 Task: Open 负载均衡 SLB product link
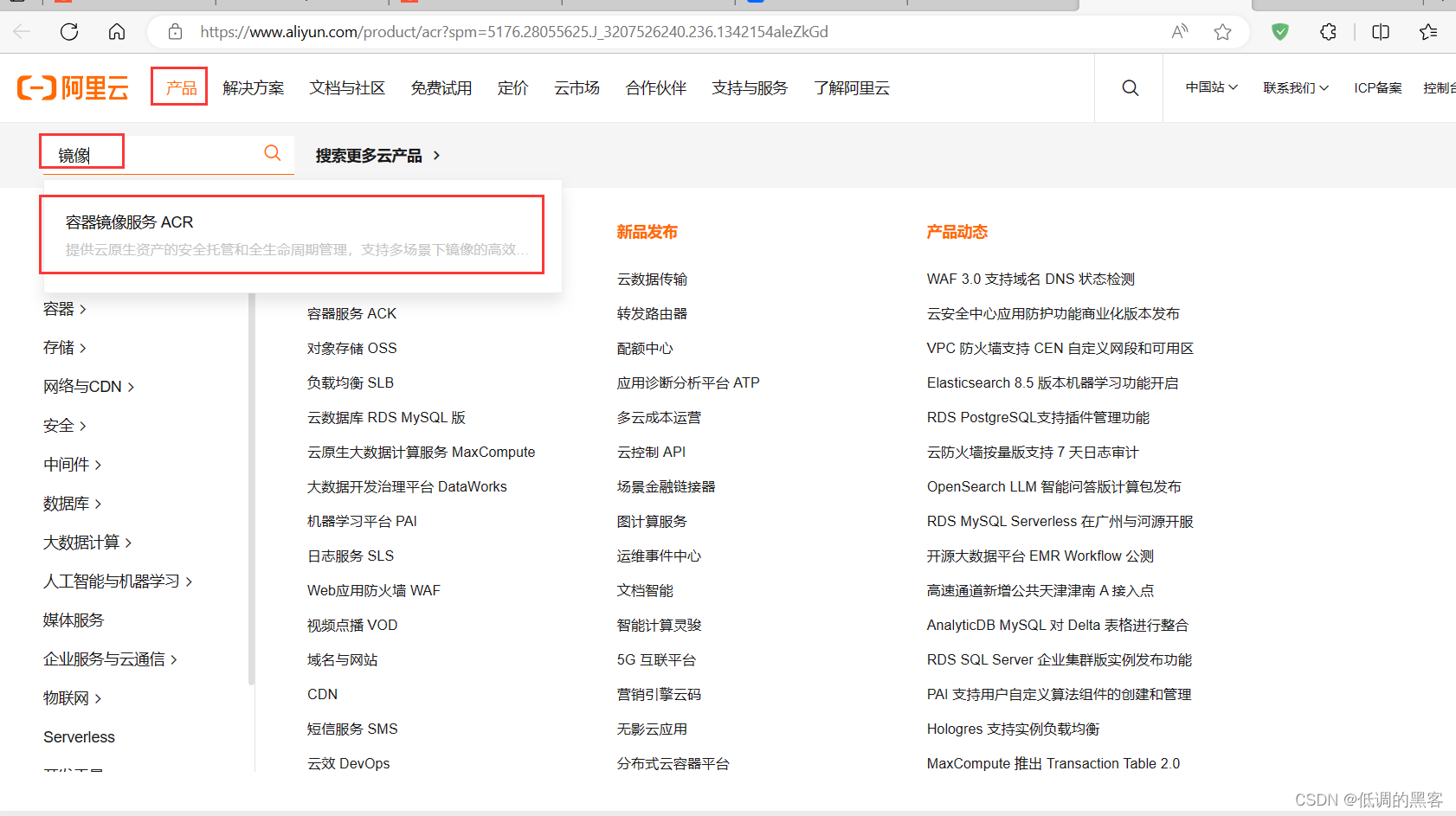(x=351, y=382)
